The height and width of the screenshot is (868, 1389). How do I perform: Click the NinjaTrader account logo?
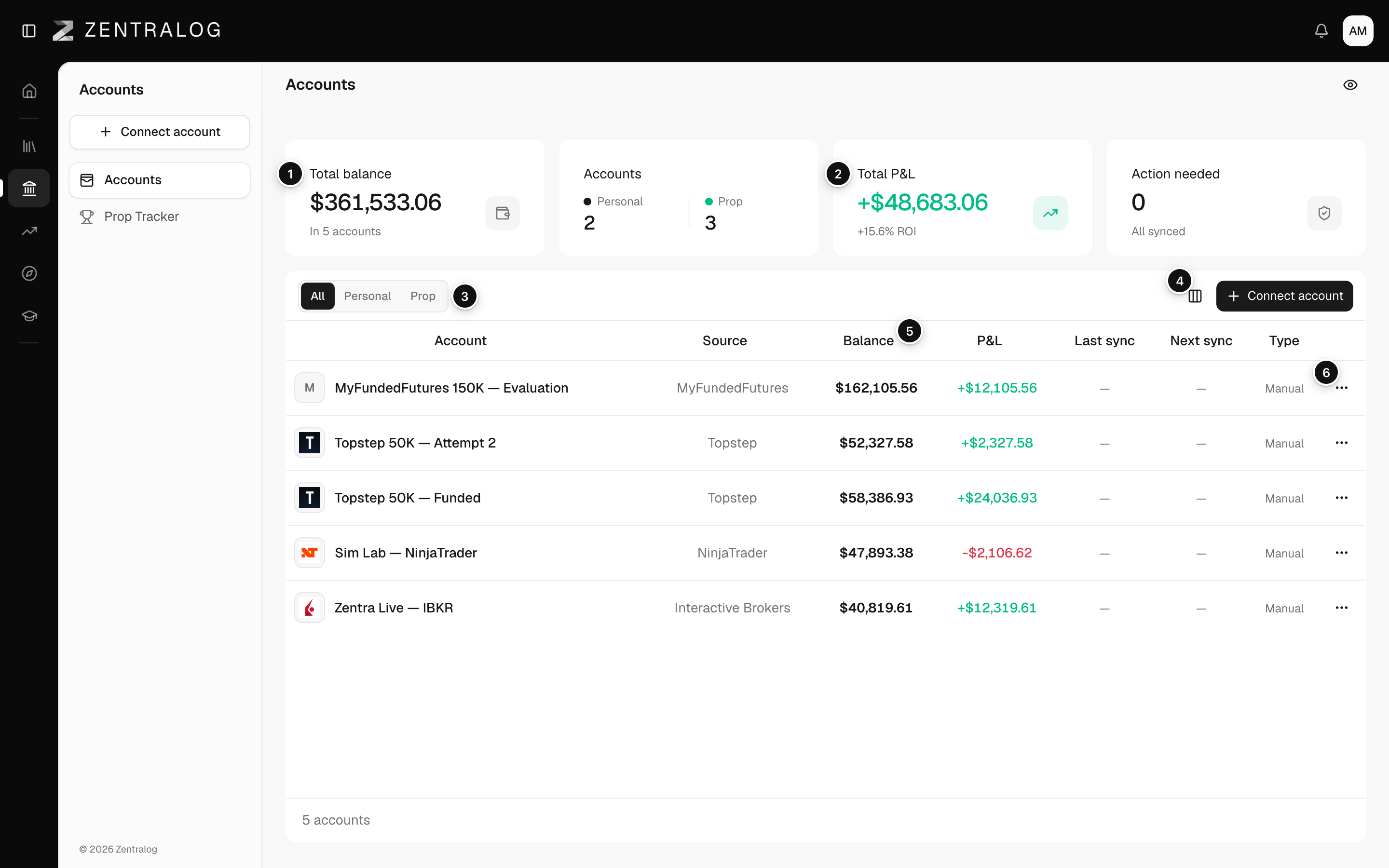pyautogui.click(x=309, y=553)
